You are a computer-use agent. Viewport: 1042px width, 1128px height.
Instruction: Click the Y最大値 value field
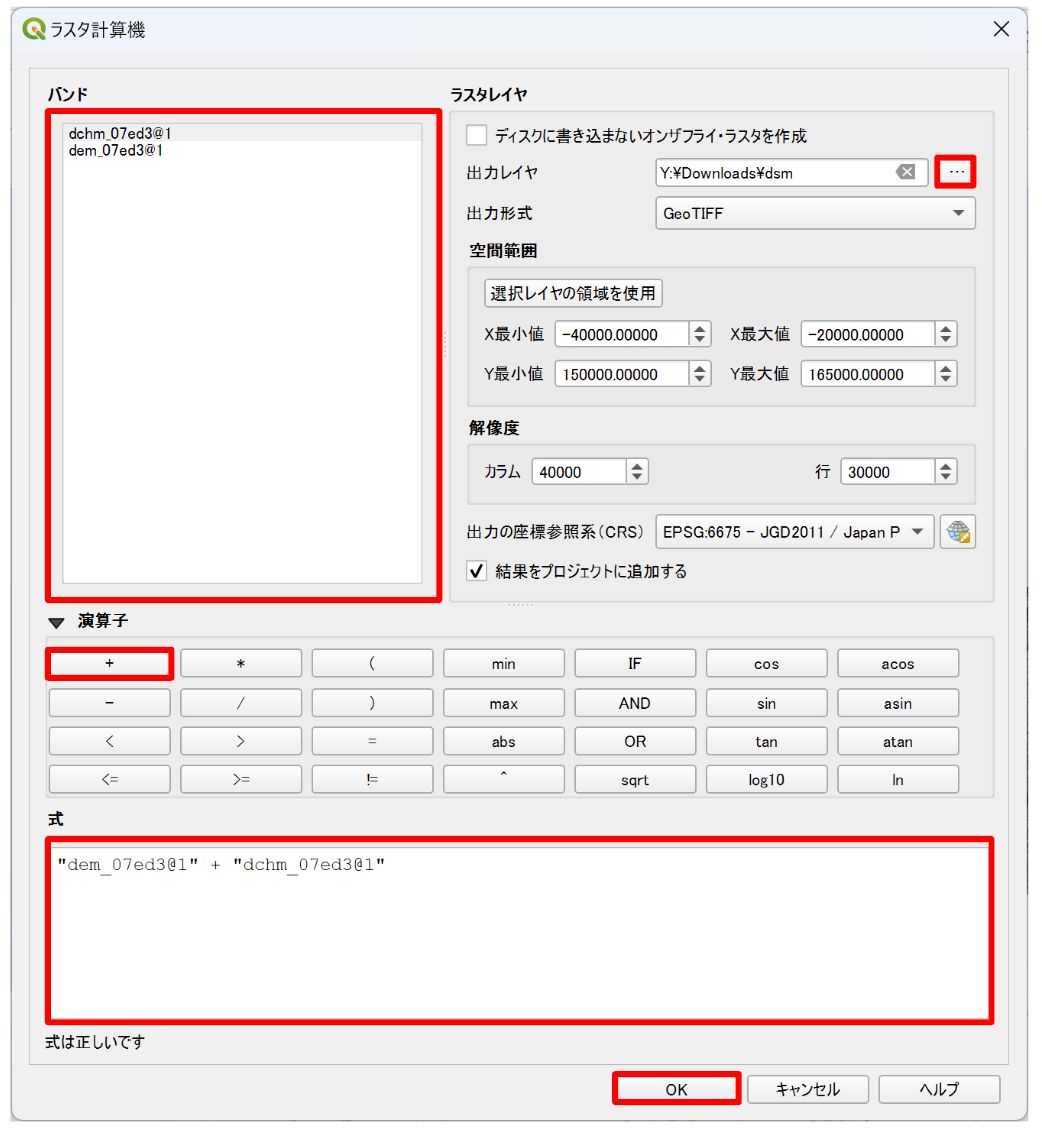coord(868,374)
